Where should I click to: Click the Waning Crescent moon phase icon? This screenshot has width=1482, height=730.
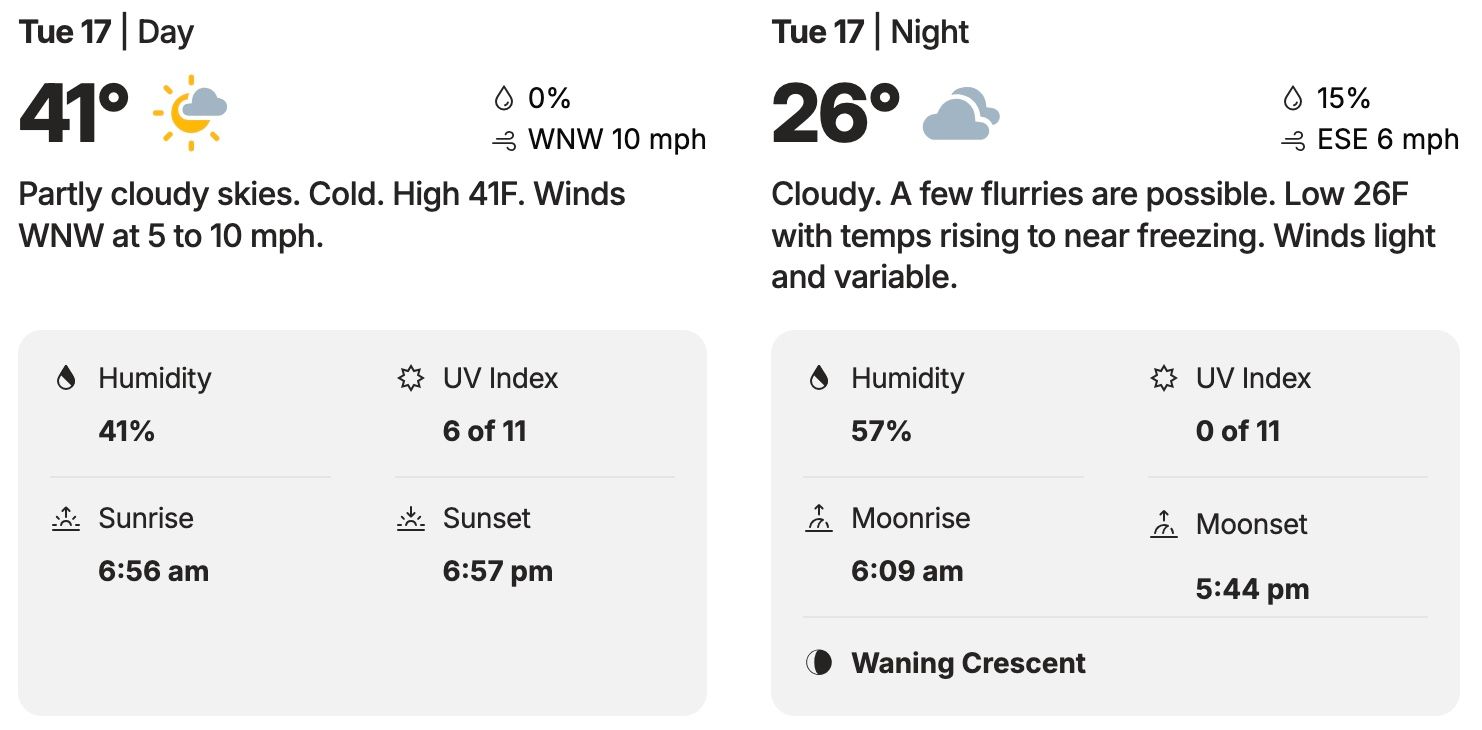pos(819,663)
